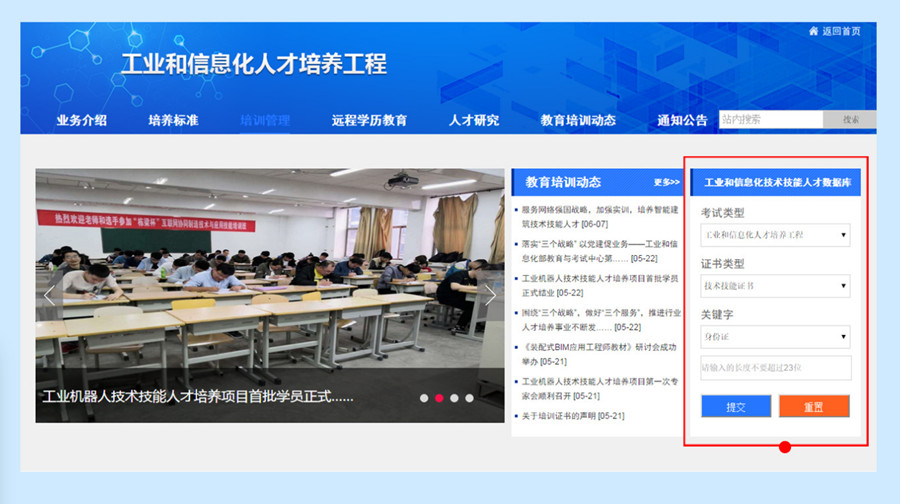
Task: Open the 业务介绍 menu item
Action: pyautogui.click(x=82, y=121)
